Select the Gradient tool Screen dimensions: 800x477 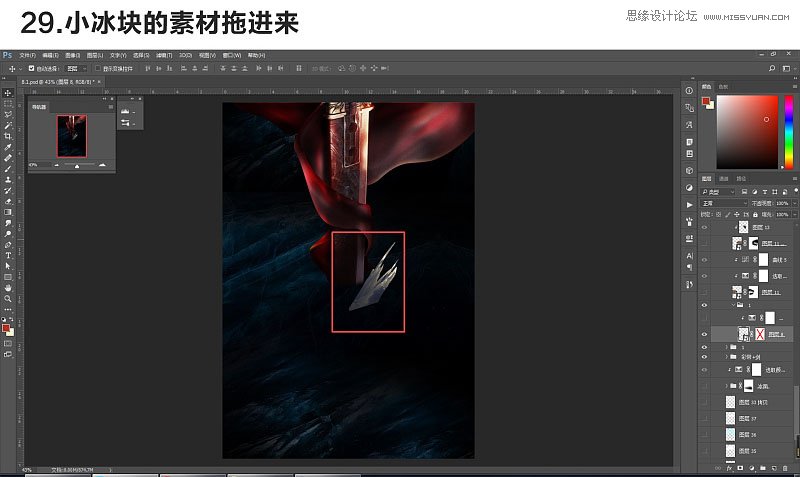(x=8, y=212)
